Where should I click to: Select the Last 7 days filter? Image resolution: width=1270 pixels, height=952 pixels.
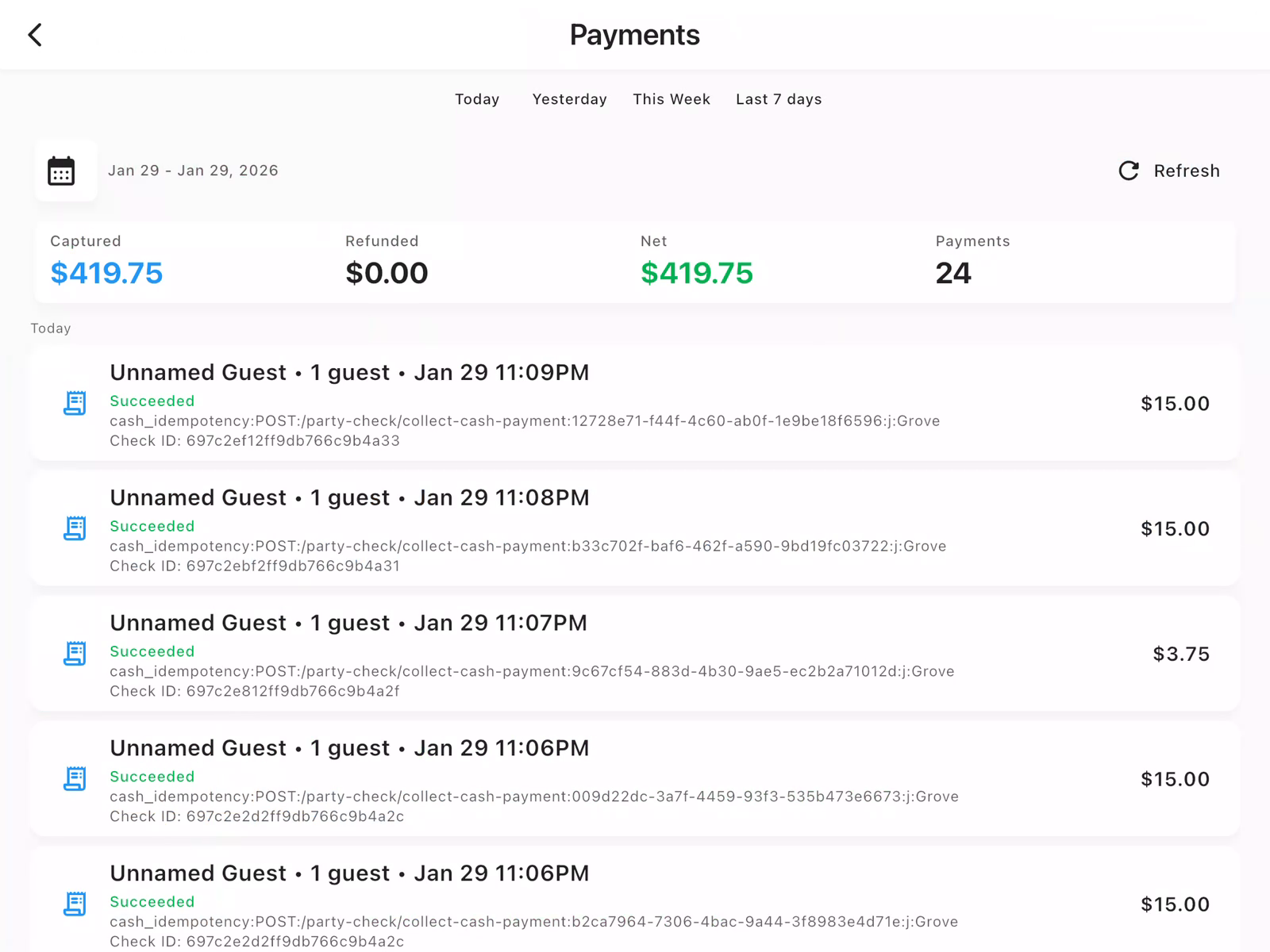[778, 99]
